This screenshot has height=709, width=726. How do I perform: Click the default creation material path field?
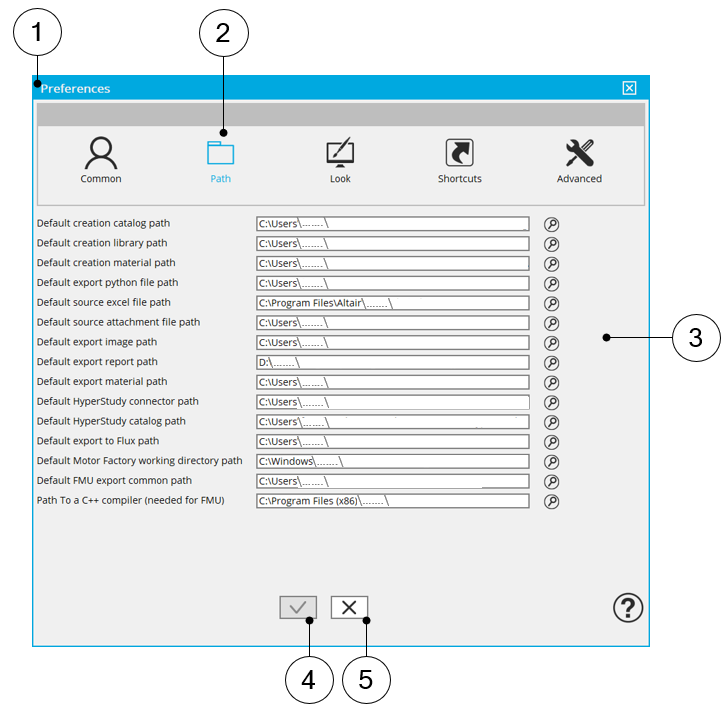pyautogui.click(x=392, y=264)
